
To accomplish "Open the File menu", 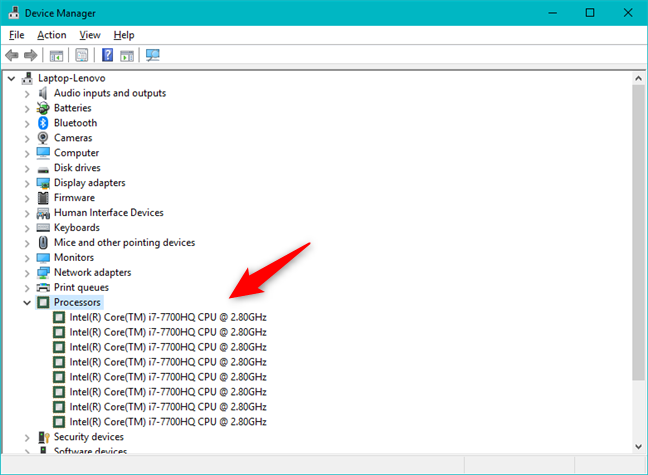I will (17, 35).
